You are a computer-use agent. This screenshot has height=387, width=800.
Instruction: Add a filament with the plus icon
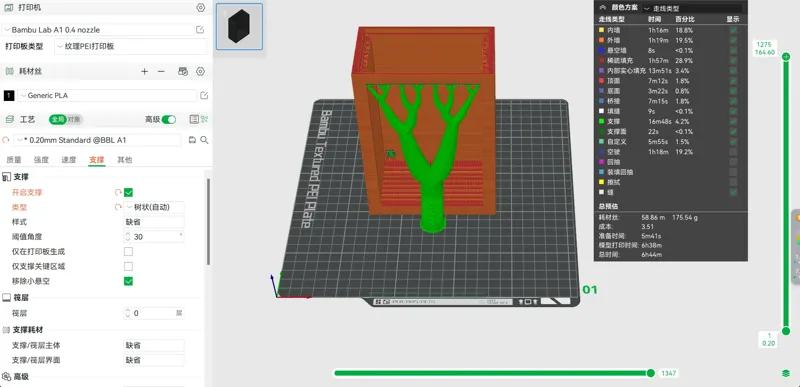pyautogui.click(x=144, y=71)
